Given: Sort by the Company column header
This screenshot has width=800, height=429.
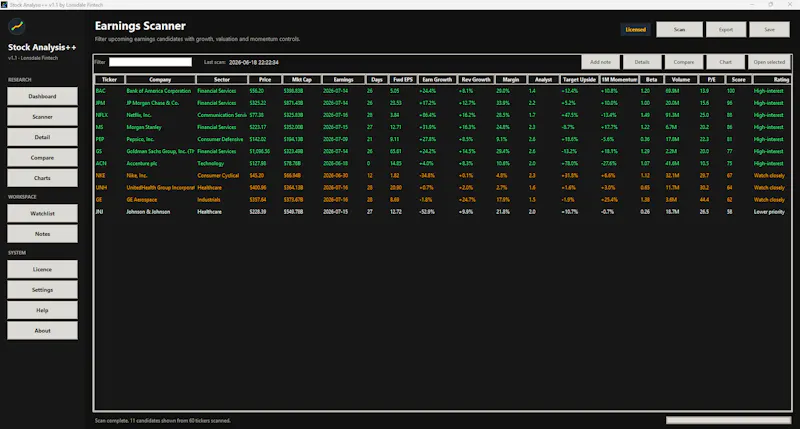Looking at the screenshot, I should pos(160,80).
